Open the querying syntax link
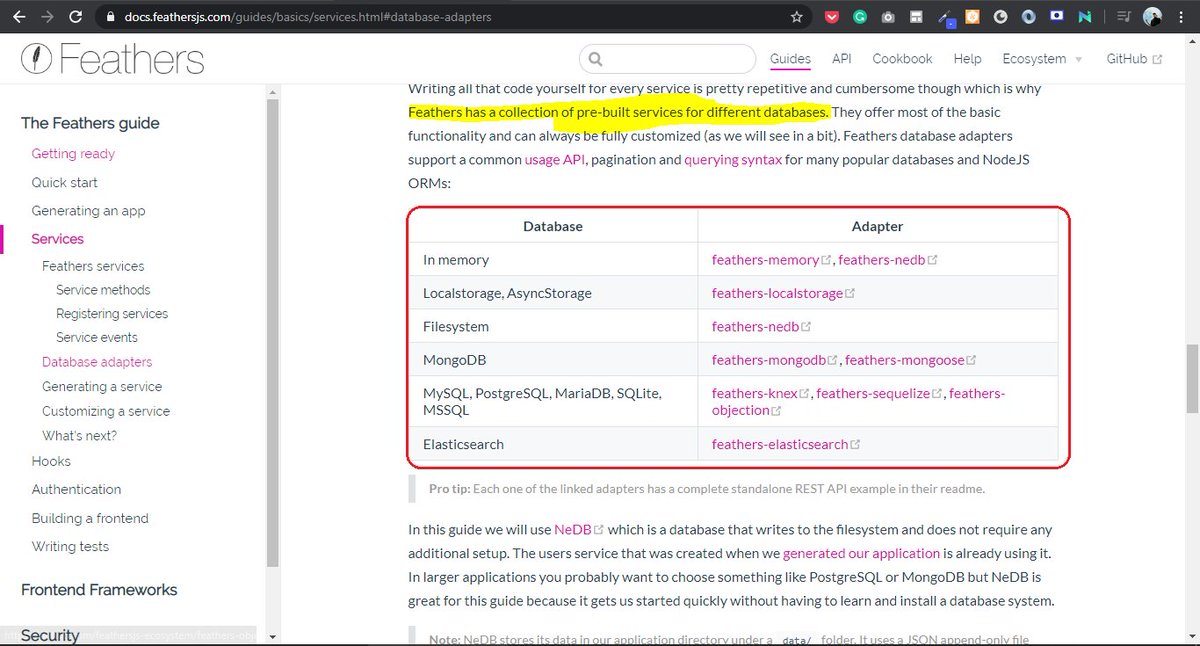The width and height of the screenshot is (1200, 646). tap(733, 159)
